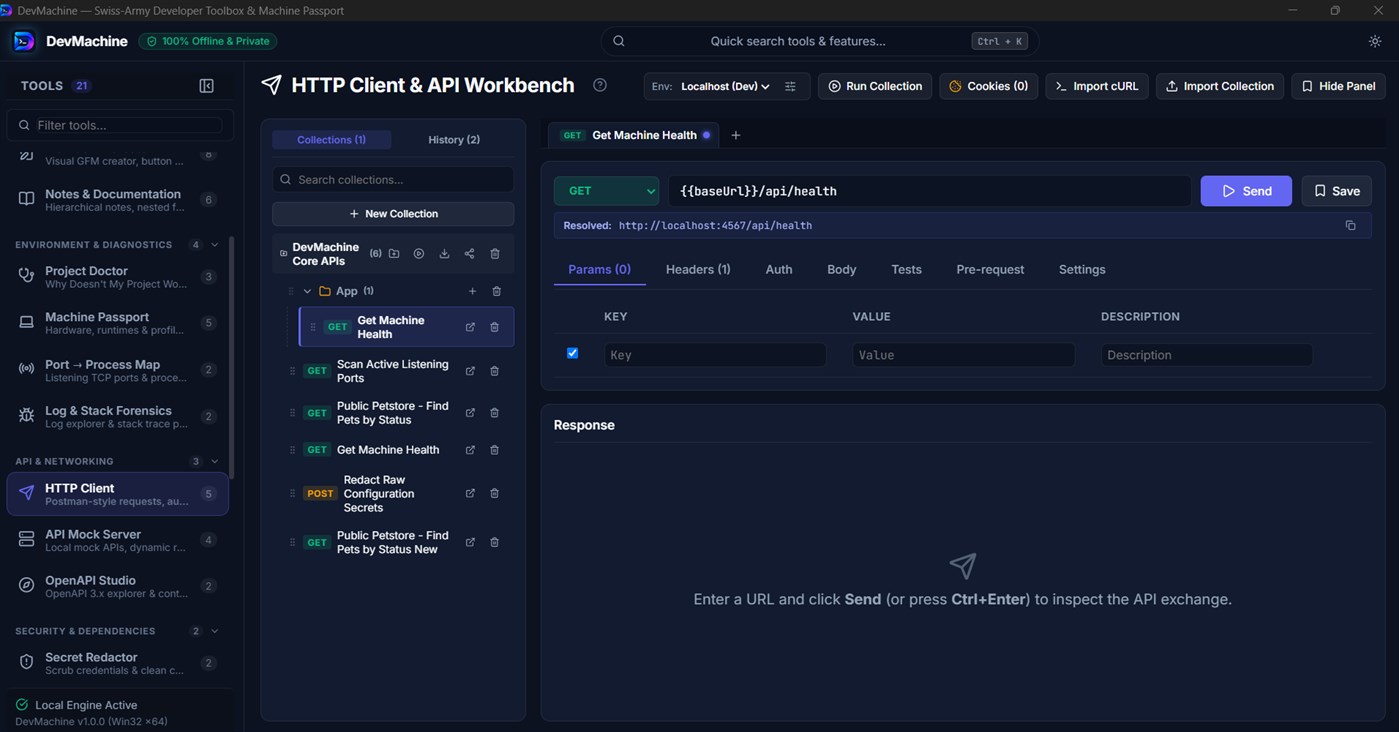This screenshot has width=1399, height=732.
Task: Delete the Redact Raw Configuration Secrets request
Action: [x=494, y=493]
